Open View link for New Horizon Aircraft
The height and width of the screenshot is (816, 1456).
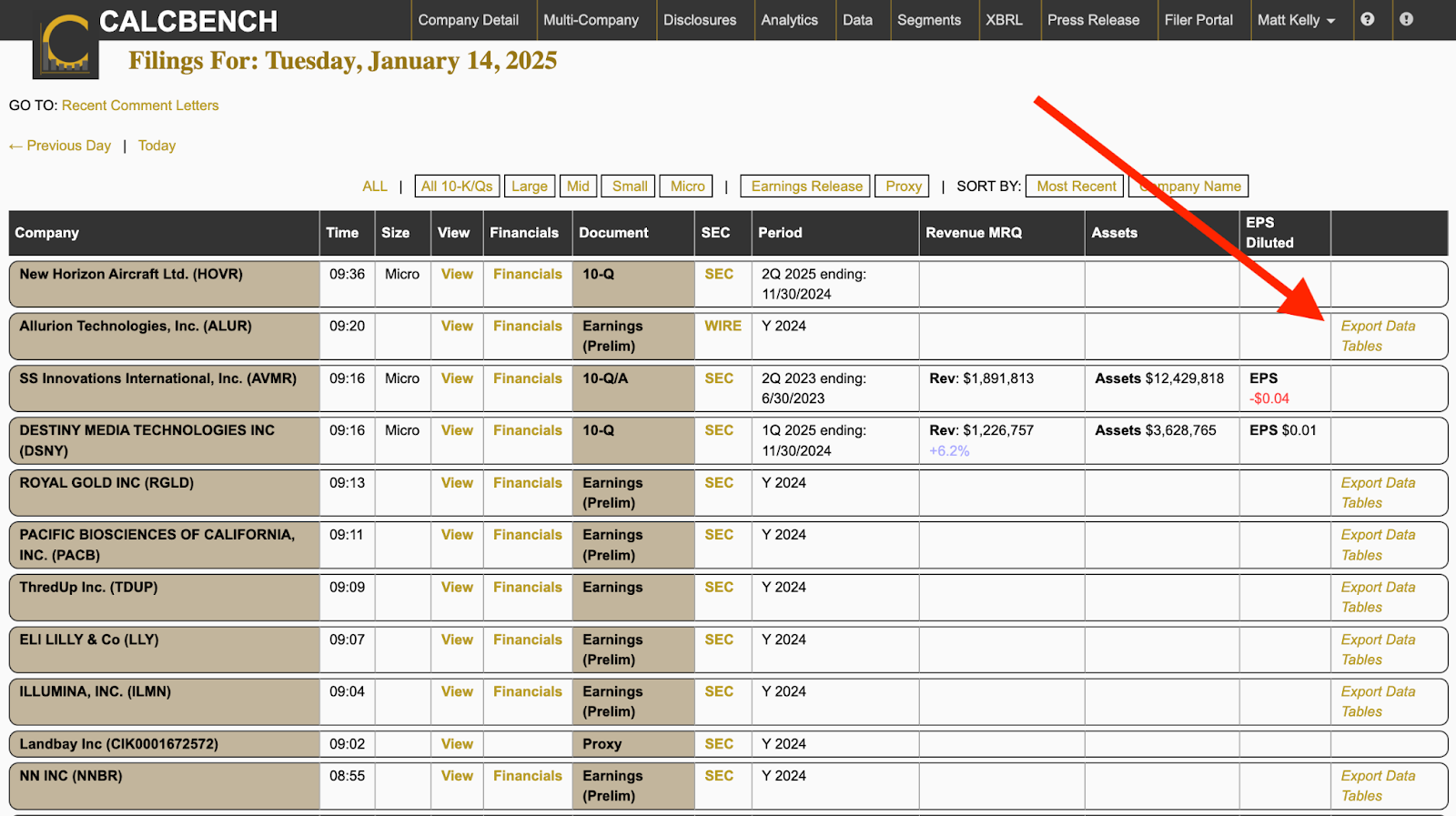(457, 275)
